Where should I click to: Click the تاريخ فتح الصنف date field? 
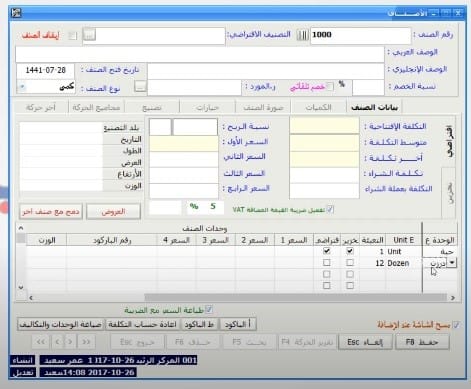(45, 71)
